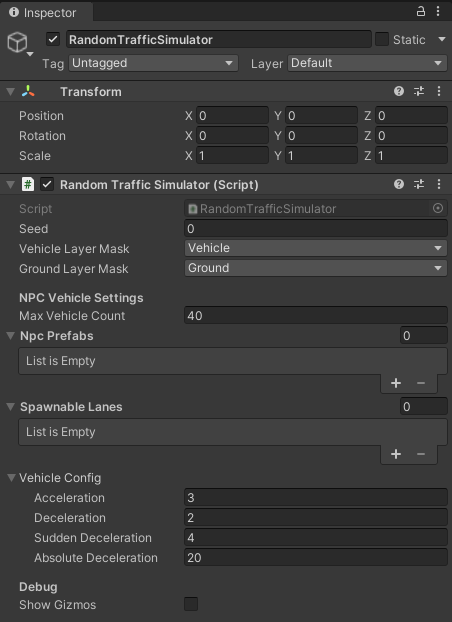Open the Tag dropdown showing Untagged

click(153, 63)
